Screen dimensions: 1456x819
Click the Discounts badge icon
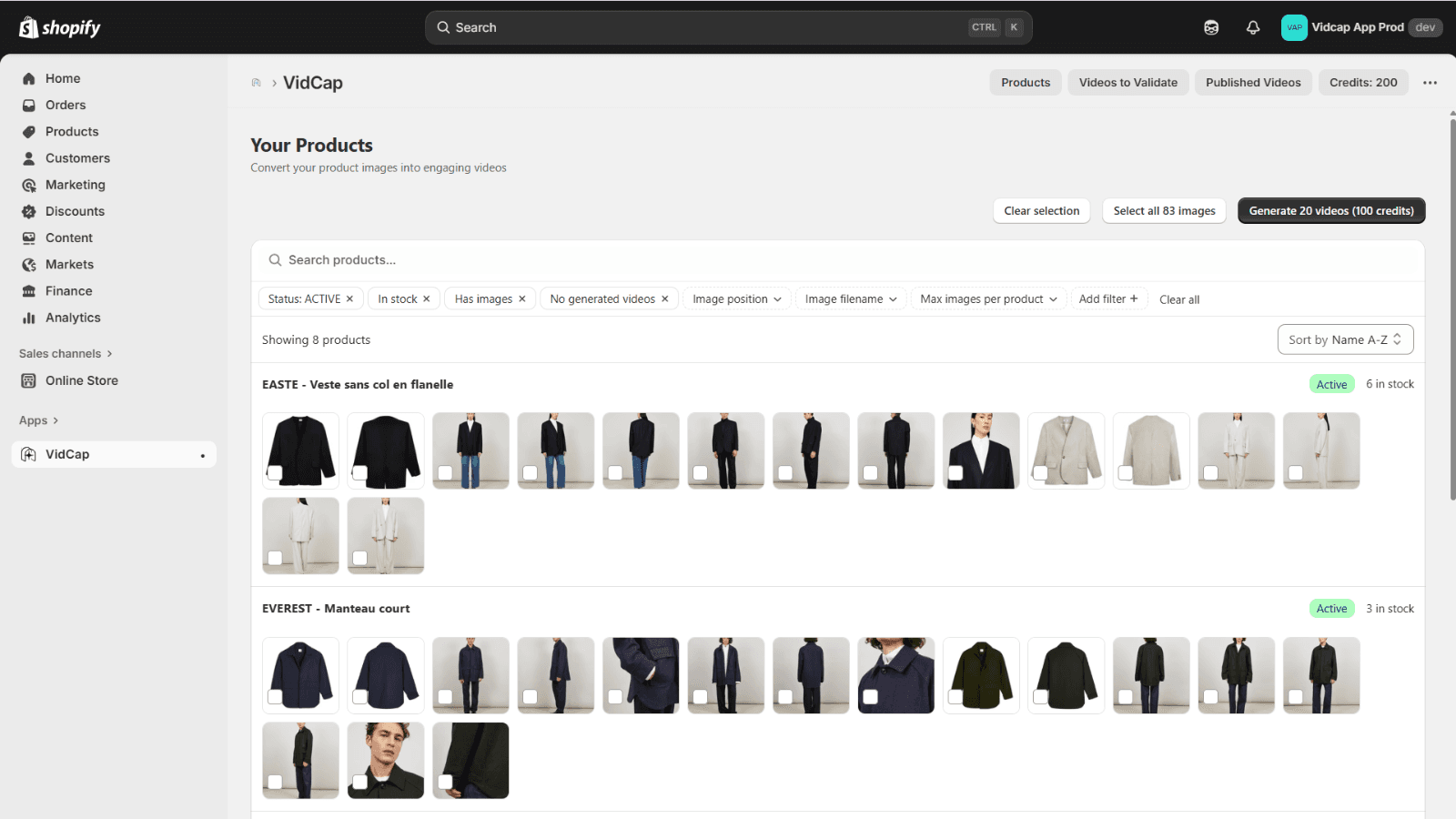tap(29, 211)
